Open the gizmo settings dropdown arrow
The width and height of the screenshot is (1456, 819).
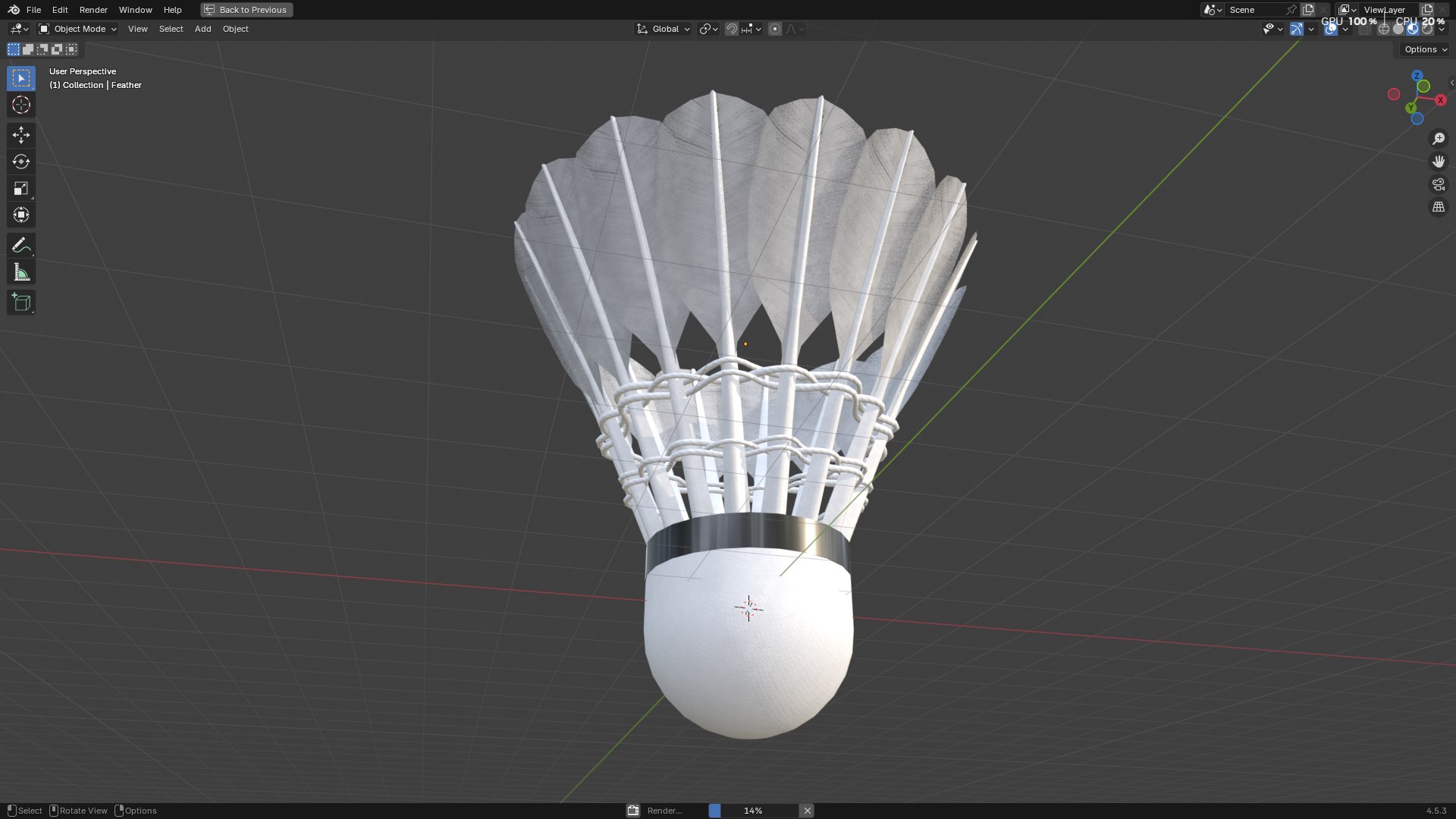click(x=1311, y=29)
